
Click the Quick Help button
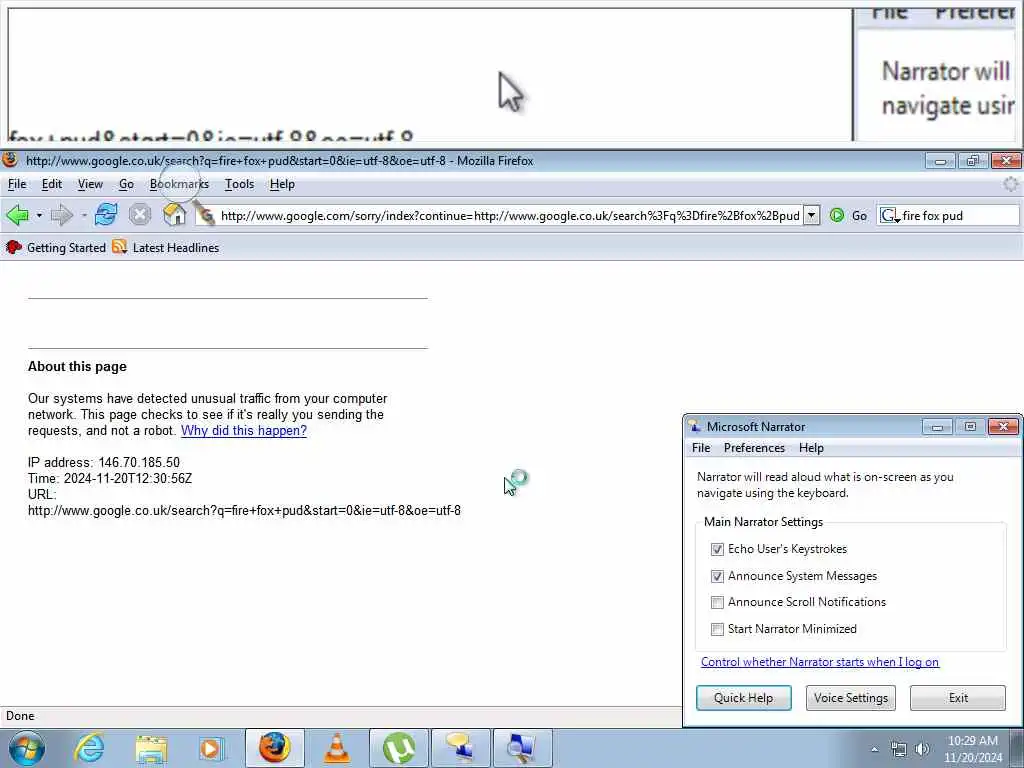743,697
